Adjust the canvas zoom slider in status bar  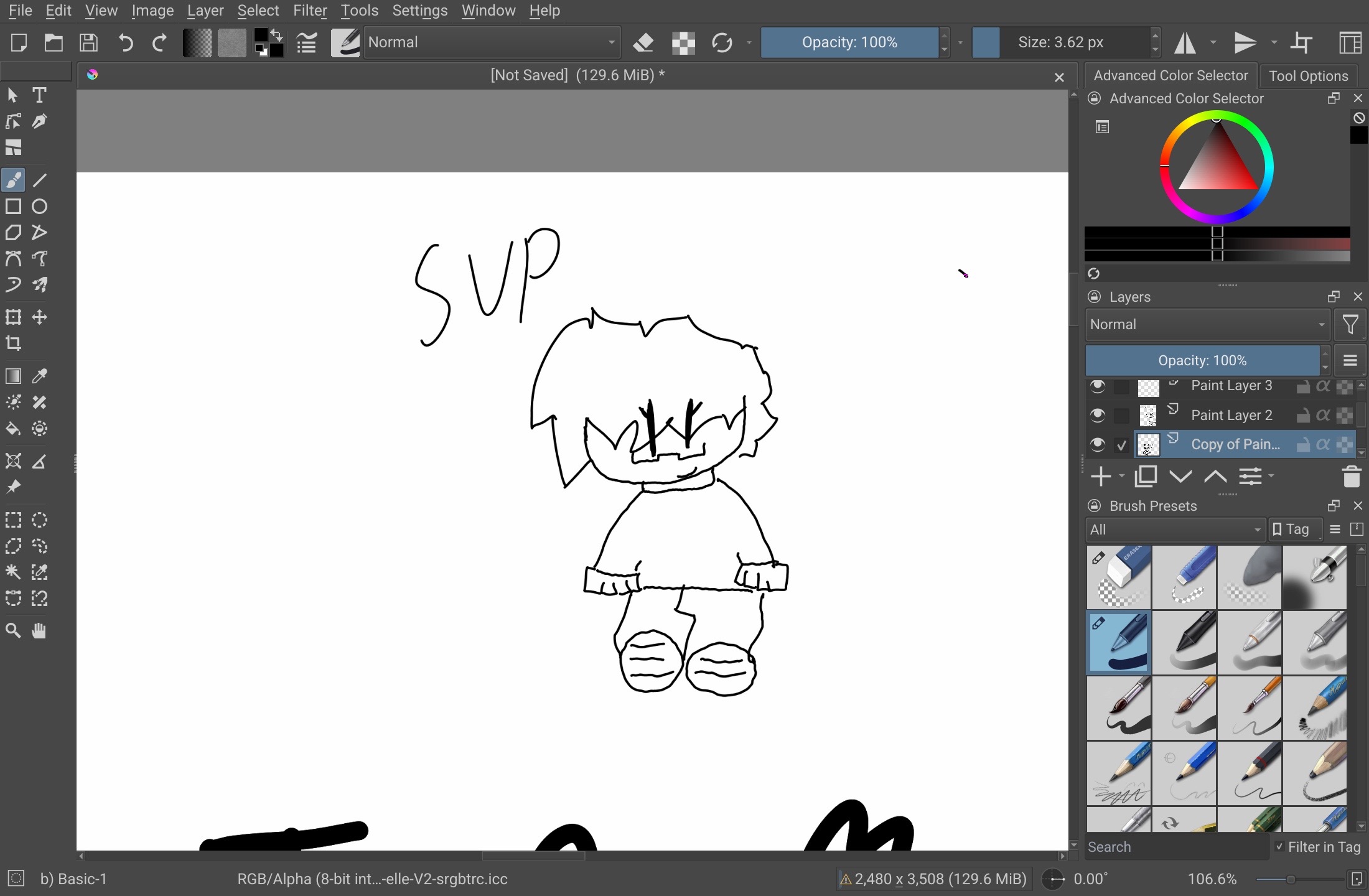[1299, 879]
